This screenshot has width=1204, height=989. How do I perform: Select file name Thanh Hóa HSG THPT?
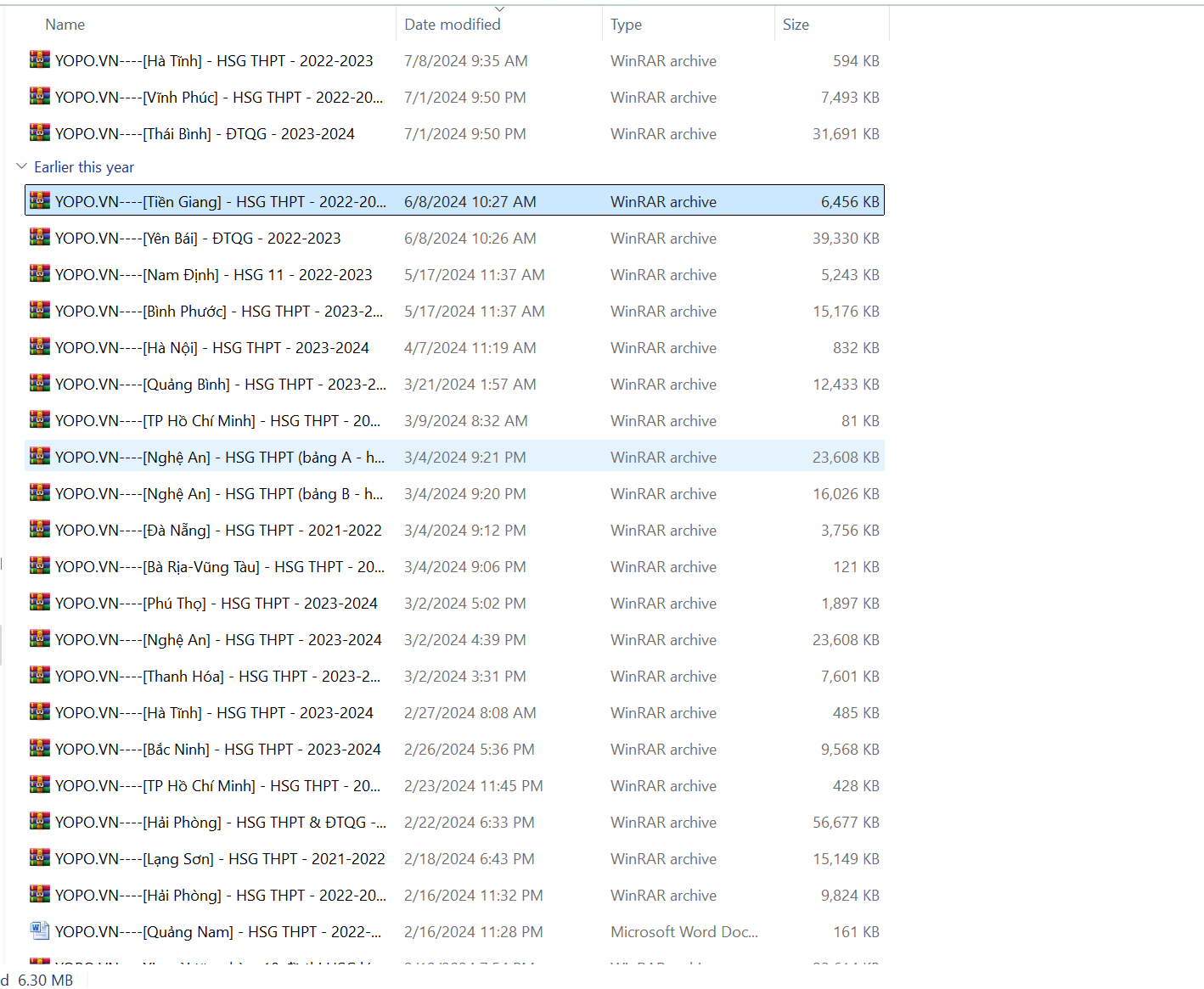218,677
